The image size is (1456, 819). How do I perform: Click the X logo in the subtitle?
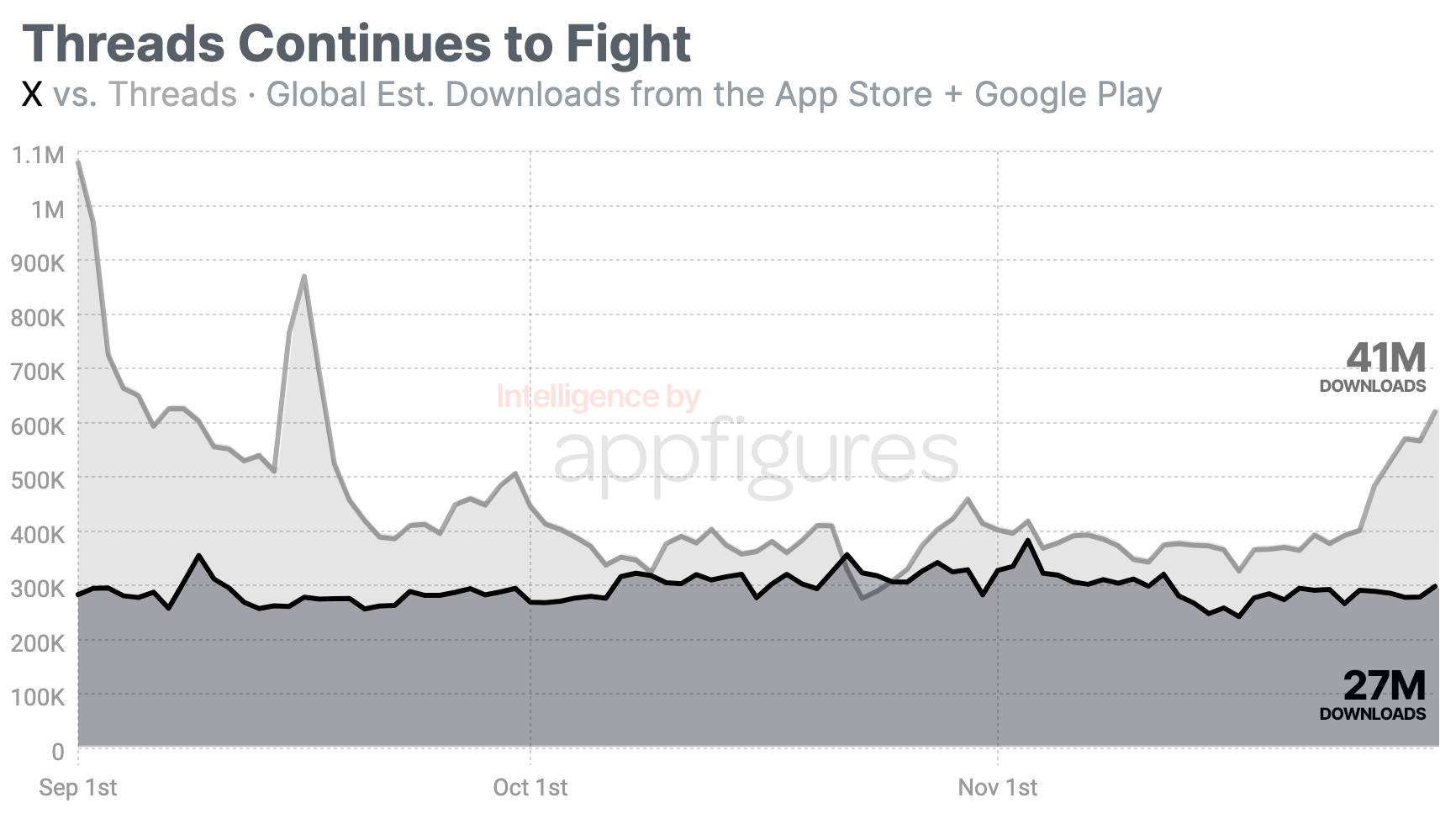[32, 95]
